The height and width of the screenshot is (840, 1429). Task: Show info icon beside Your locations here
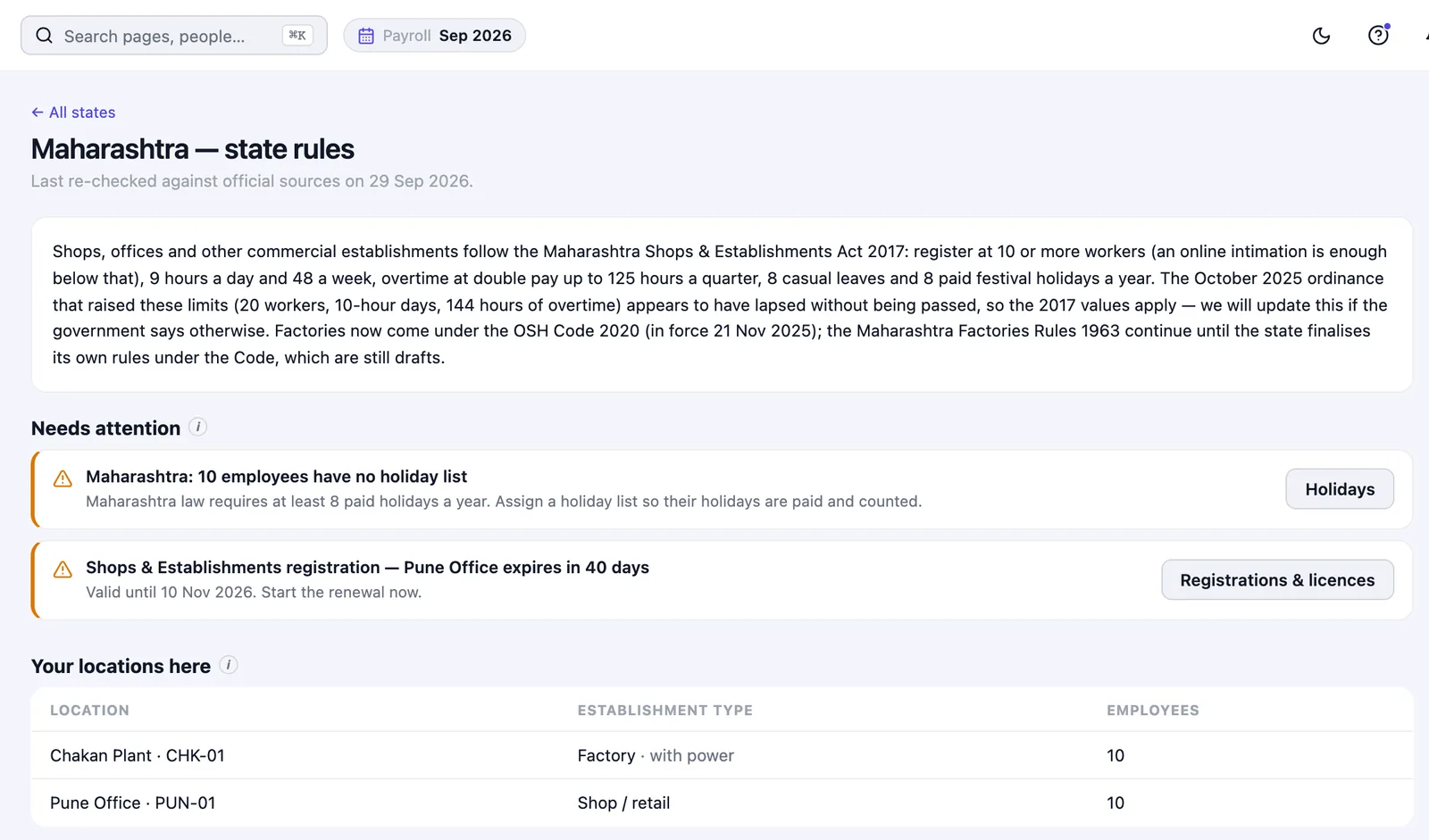[229, 665]
